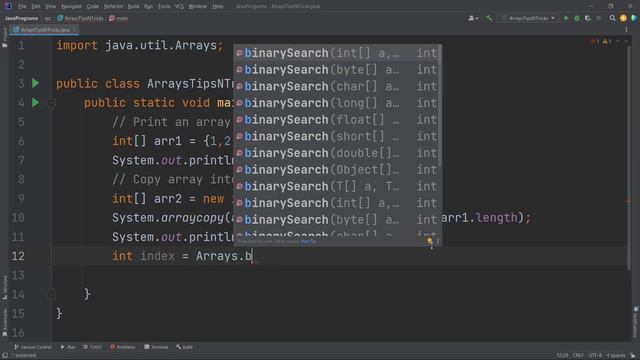The width and height of the screenshot is (640, 360).
Task: Open the Structure tool window on the left stripe
Action: pos(4,288)
